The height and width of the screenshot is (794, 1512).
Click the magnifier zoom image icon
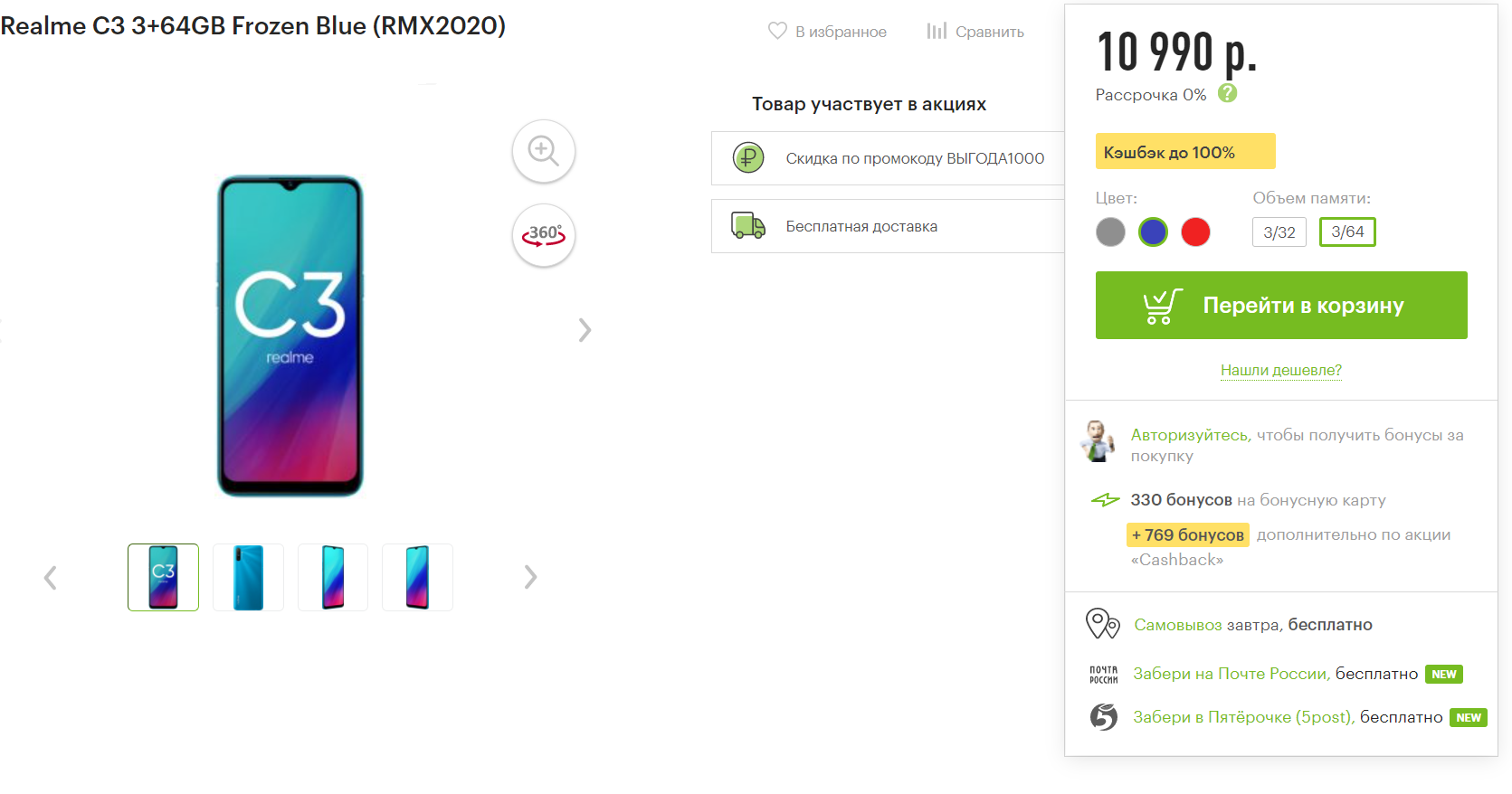[x=543, y=150]
